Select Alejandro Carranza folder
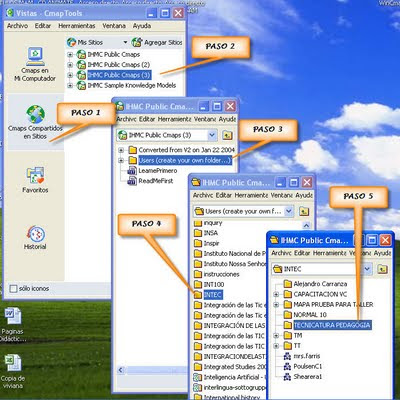The height and width of the screenshot is (400, 400). pos(320,284)
